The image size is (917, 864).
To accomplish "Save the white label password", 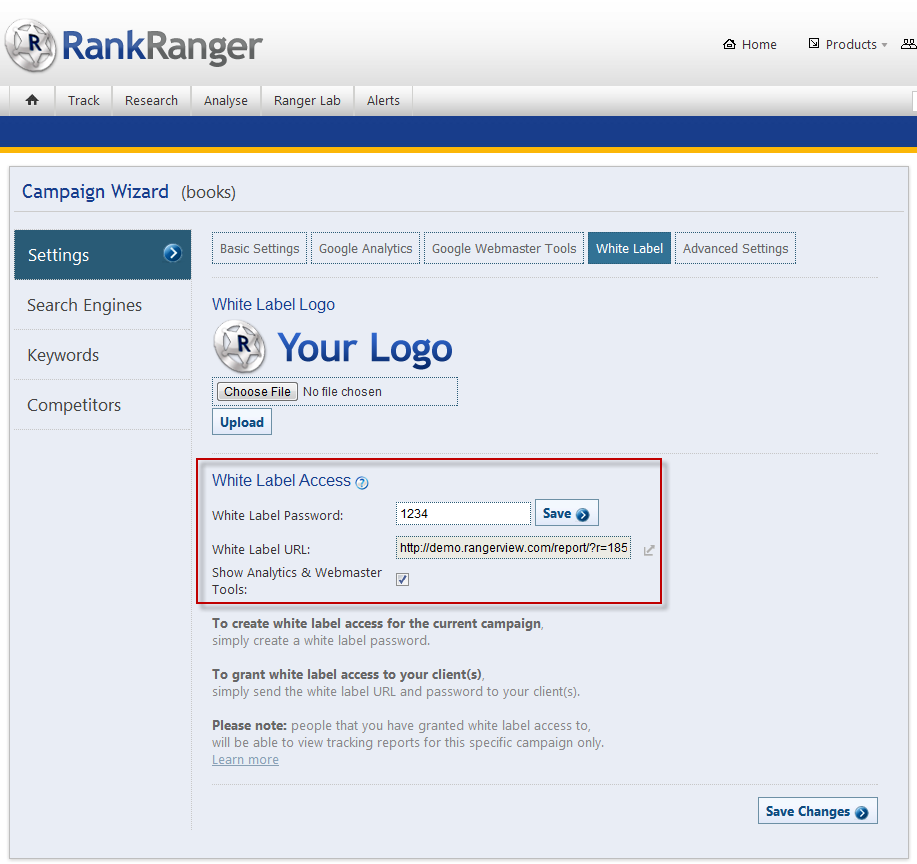I will [x=566, y=514].
